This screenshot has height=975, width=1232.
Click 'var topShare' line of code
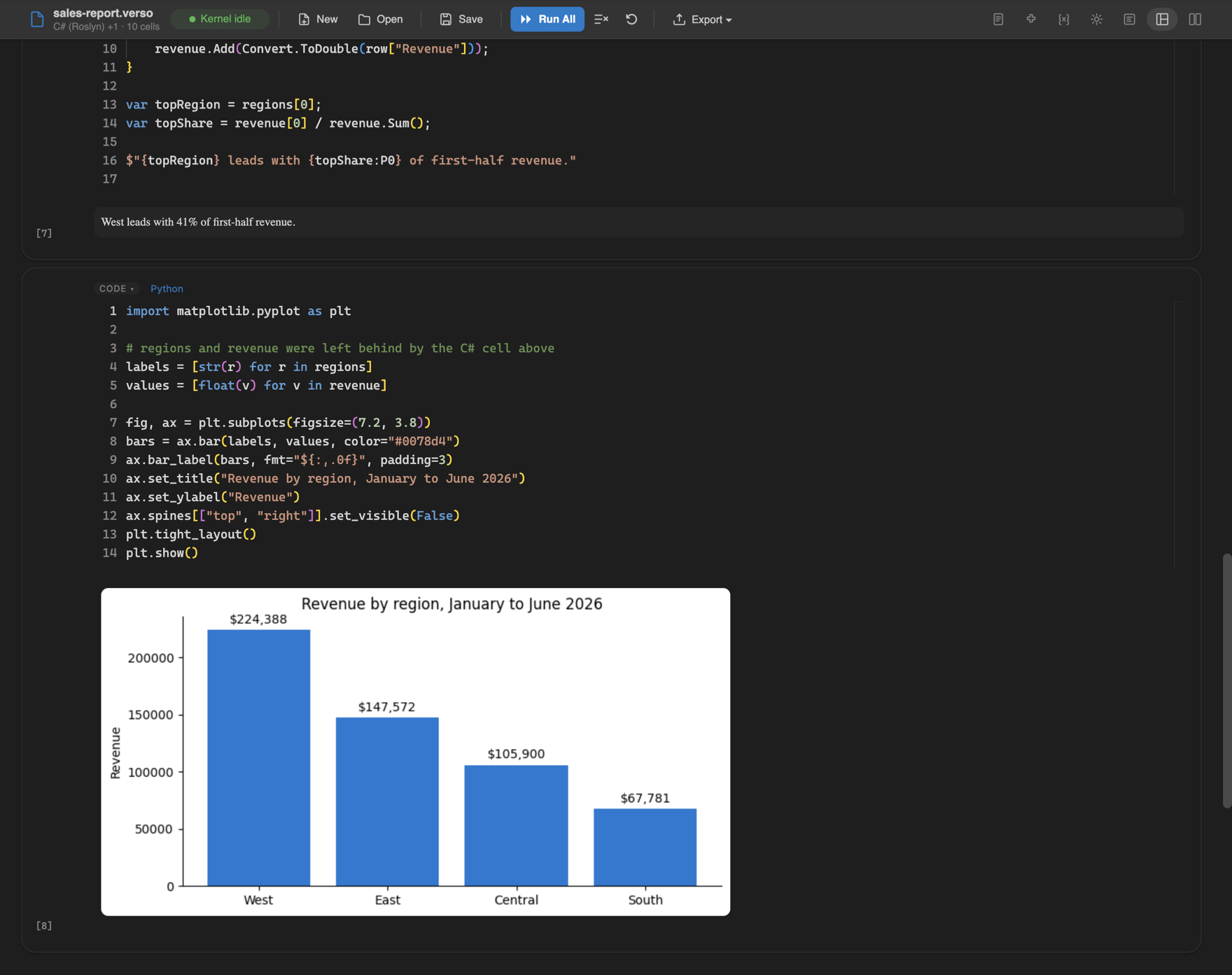coord(278,123)
